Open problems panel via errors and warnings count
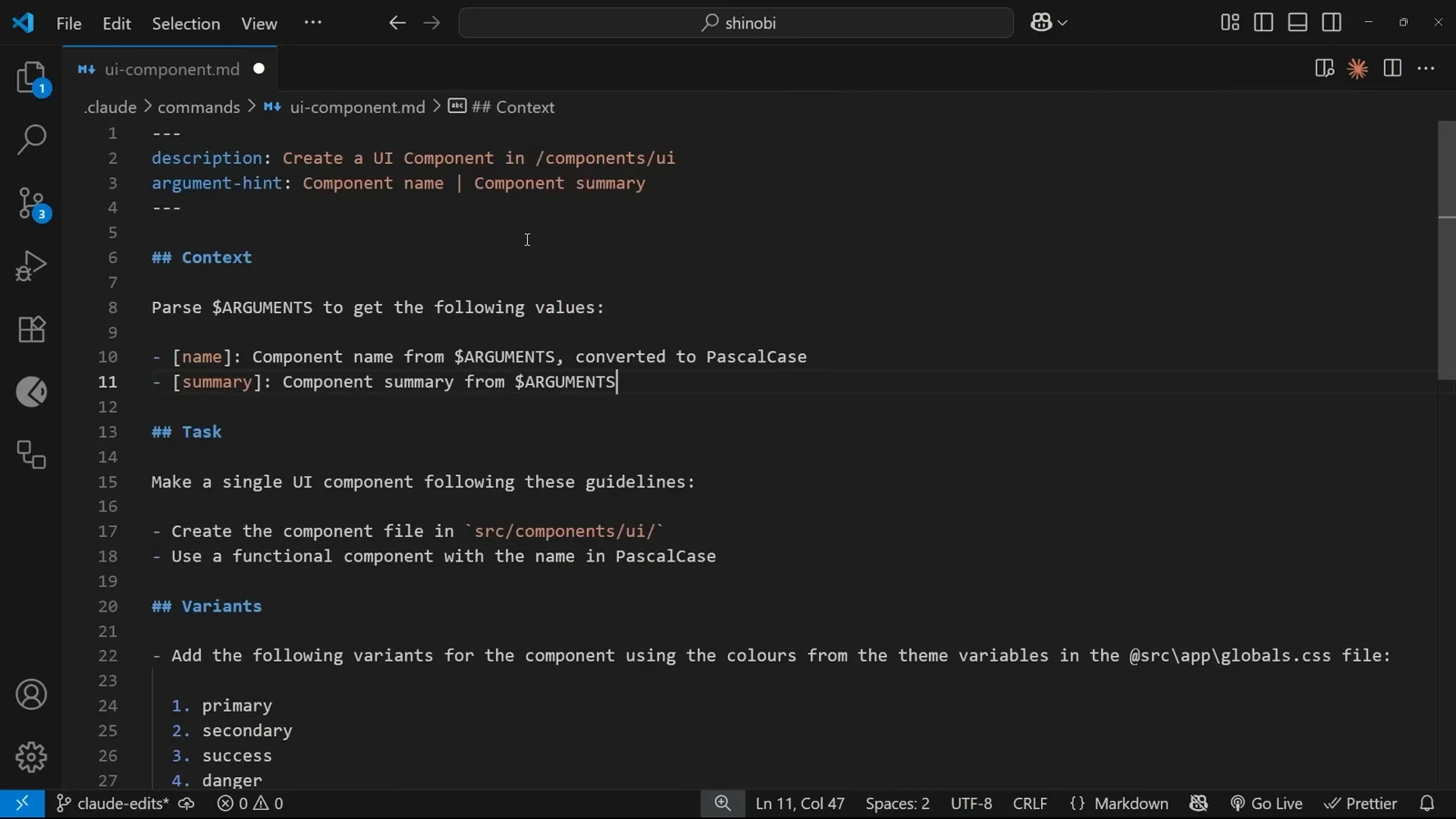The image size is (1456, 819). point(250,804)
